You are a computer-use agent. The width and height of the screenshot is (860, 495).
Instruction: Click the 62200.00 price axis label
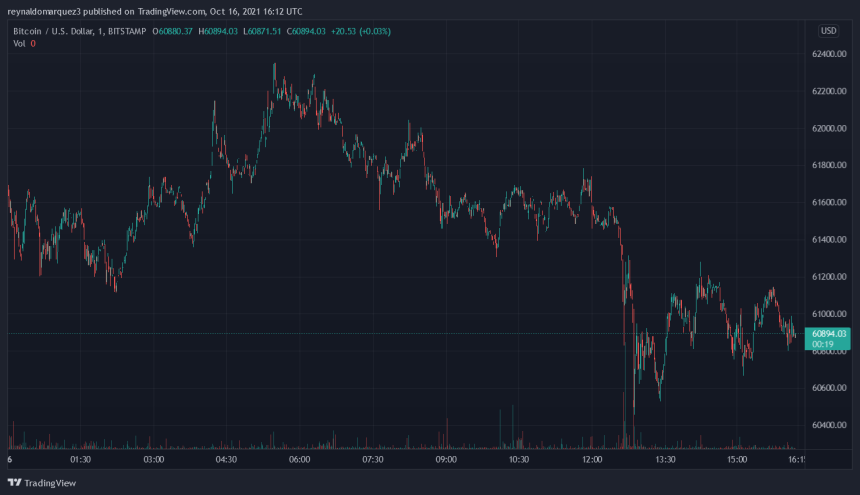tap(829, 91)
